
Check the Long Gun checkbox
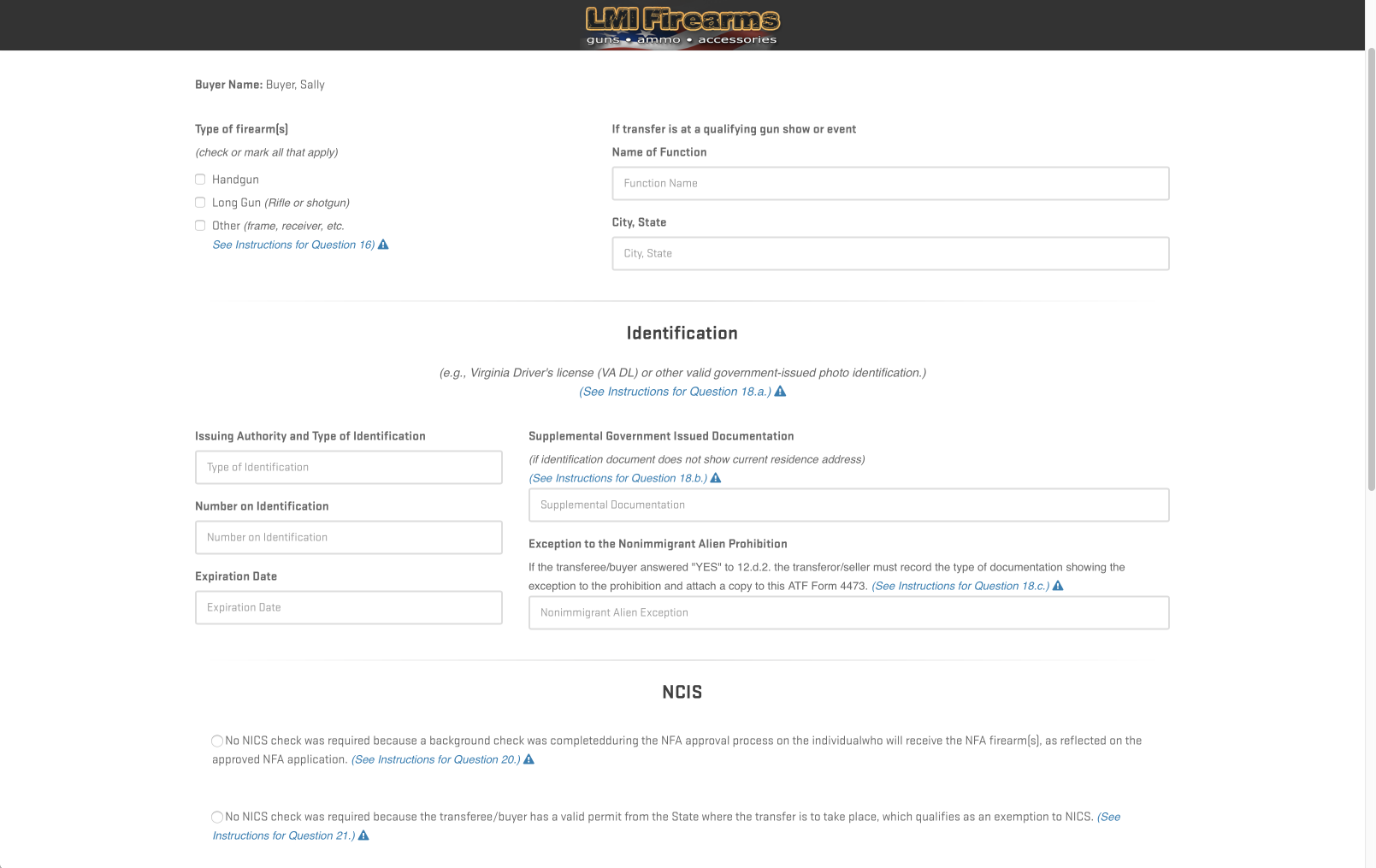[200, 203]
